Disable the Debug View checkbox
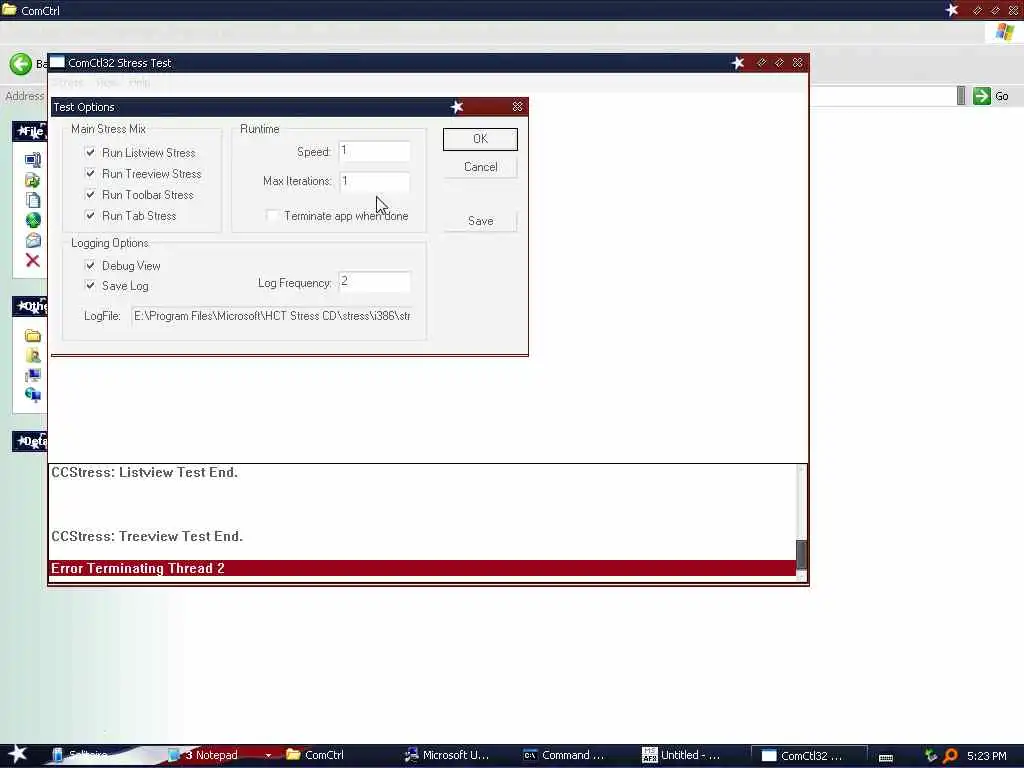This screenshot has width=1024, height=768. click(90, 266)
